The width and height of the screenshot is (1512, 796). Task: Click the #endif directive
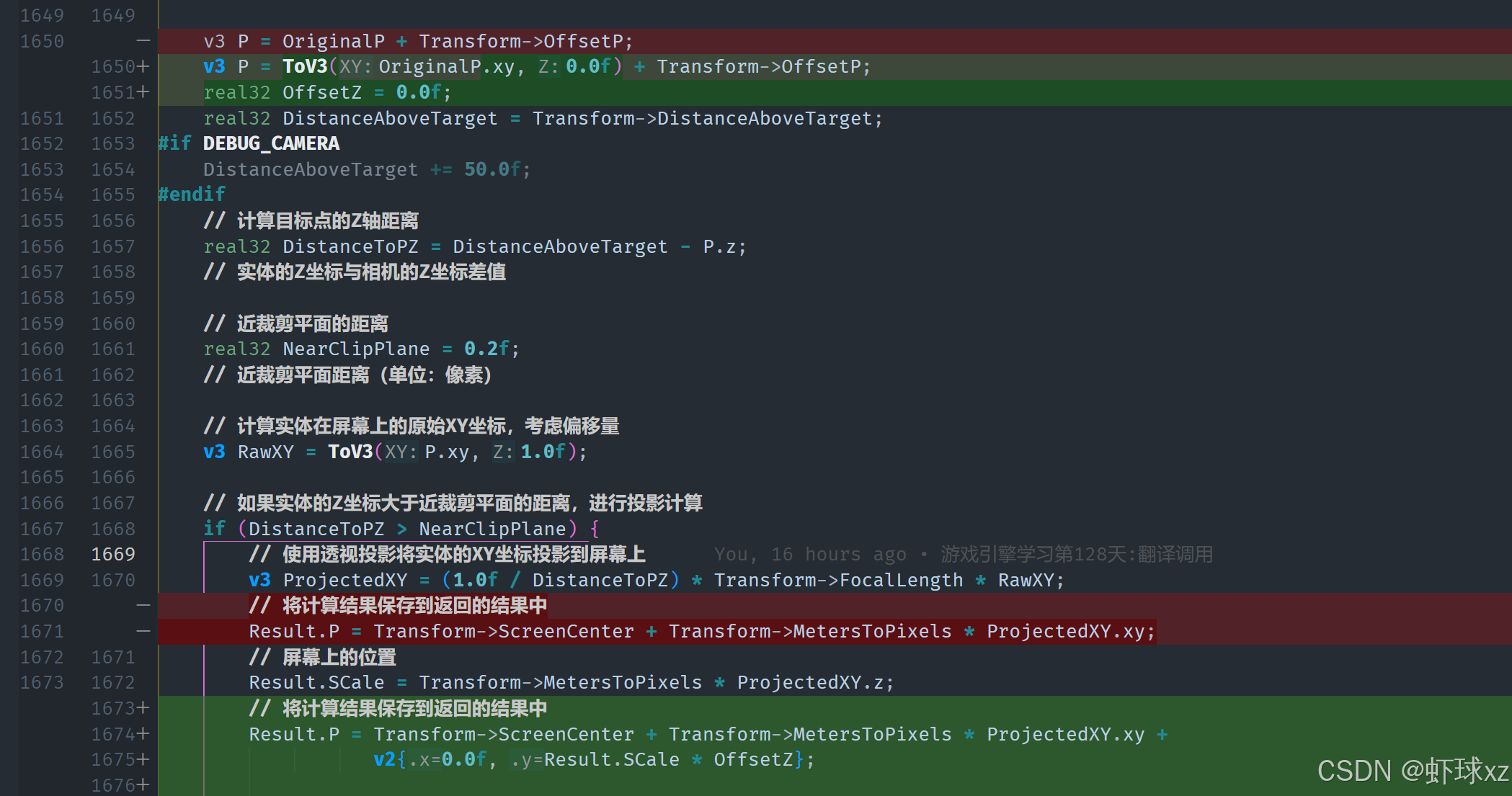pyautogui.click(x=192, y=194)
